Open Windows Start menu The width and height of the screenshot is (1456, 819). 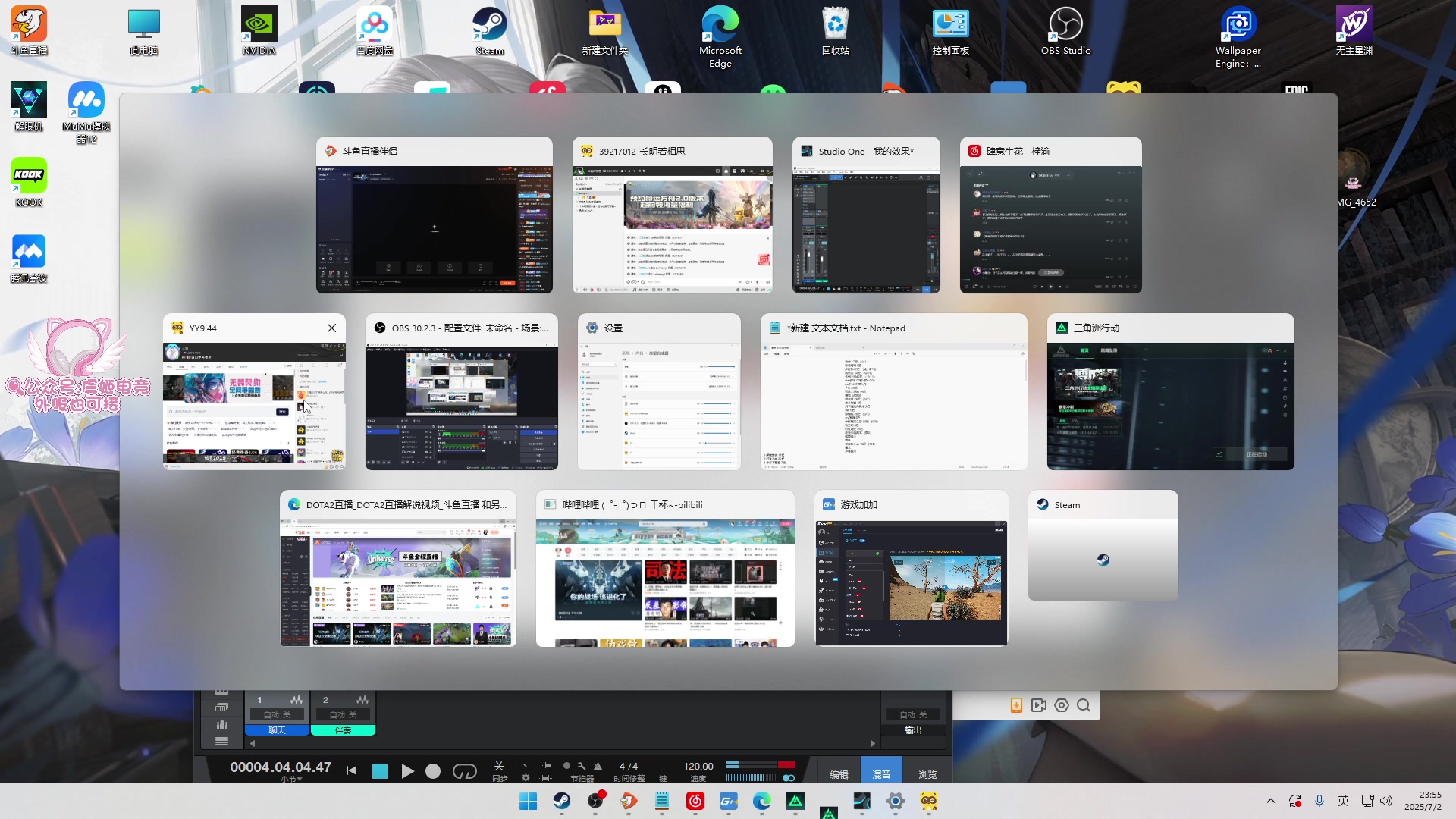point(528,801)
